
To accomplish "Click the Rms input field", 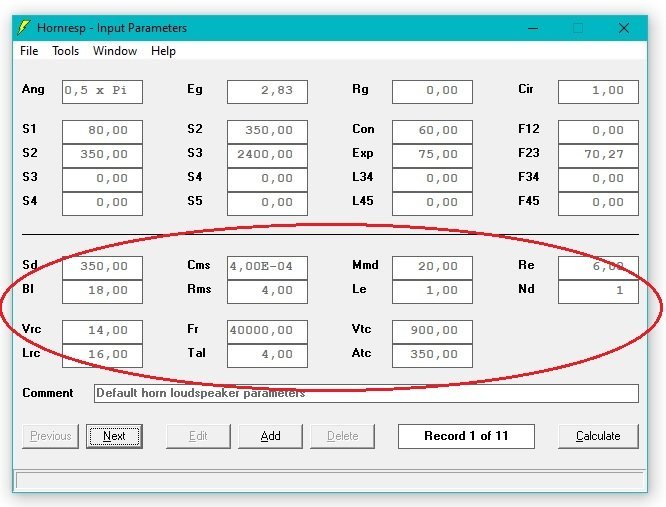I will 267,292.
